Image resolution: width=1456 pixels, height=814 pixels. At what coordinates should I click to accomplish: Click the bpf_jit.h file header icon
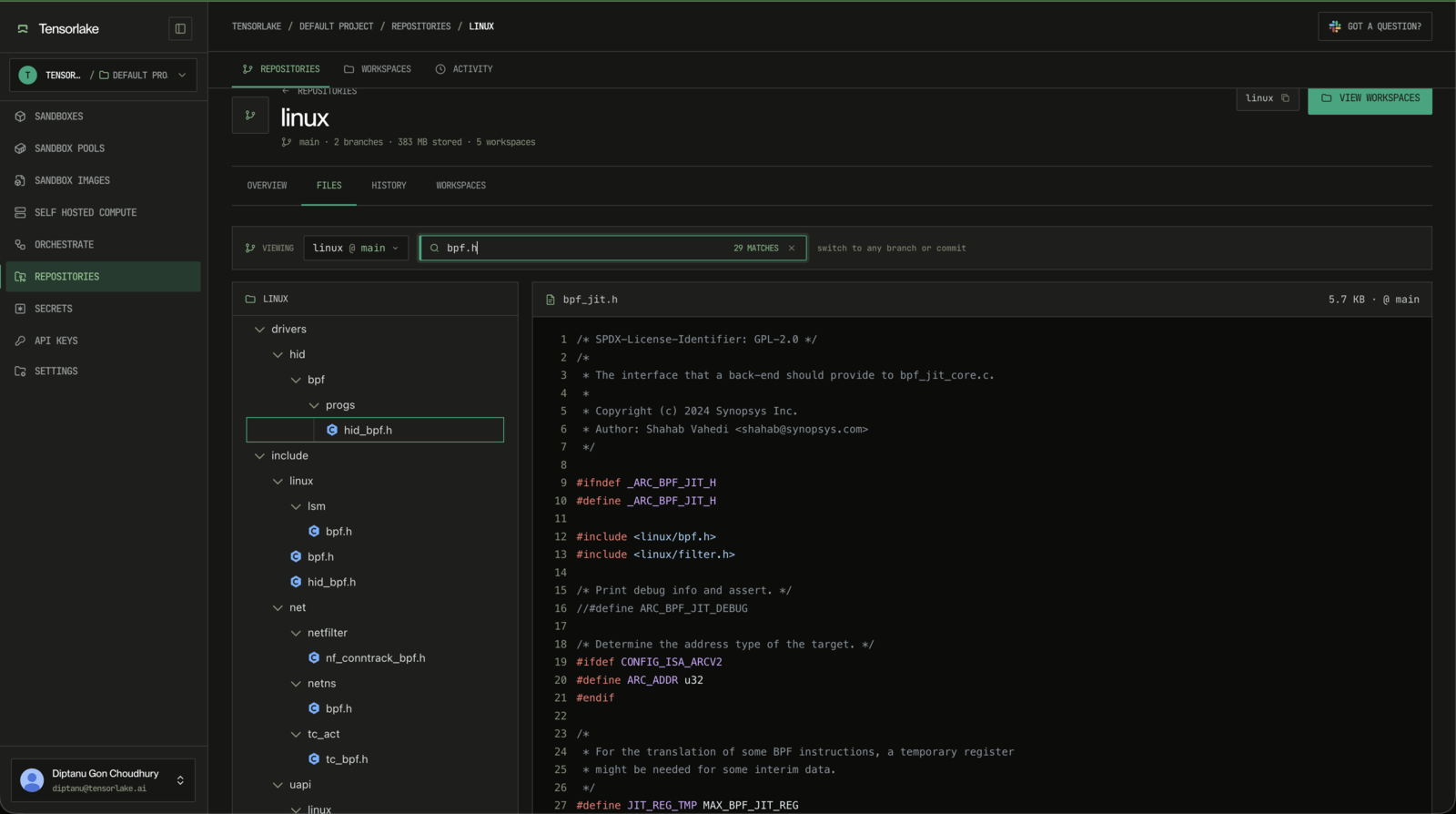(x=551, y=300)
